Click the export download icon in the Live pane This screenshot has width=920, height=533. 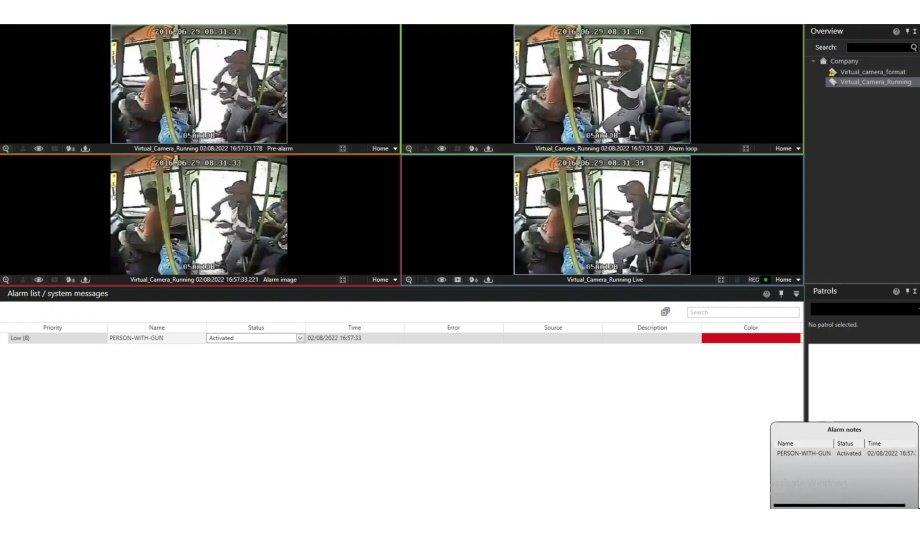(488, 280)
